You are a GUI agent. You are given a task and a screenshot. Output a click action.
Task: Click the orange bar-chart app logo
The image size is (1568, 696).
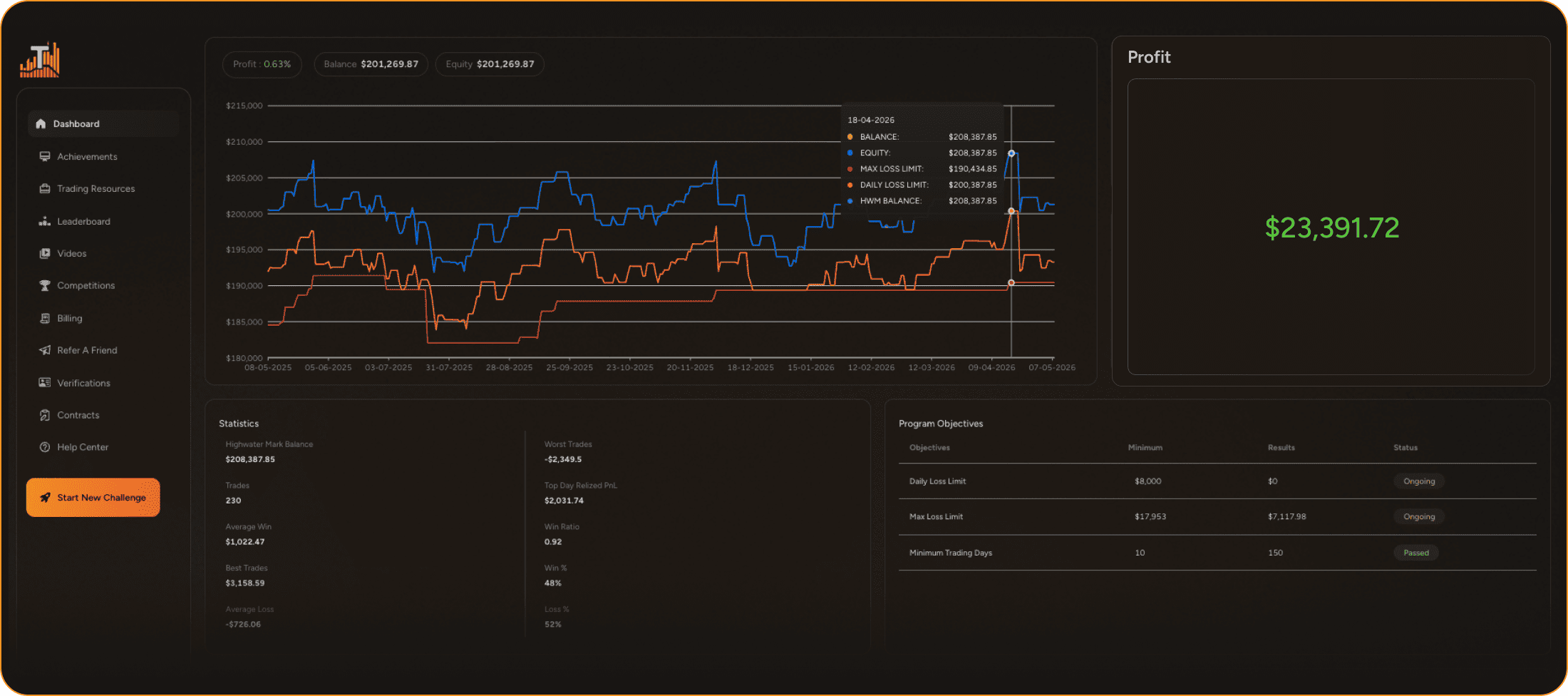[40, 60]
